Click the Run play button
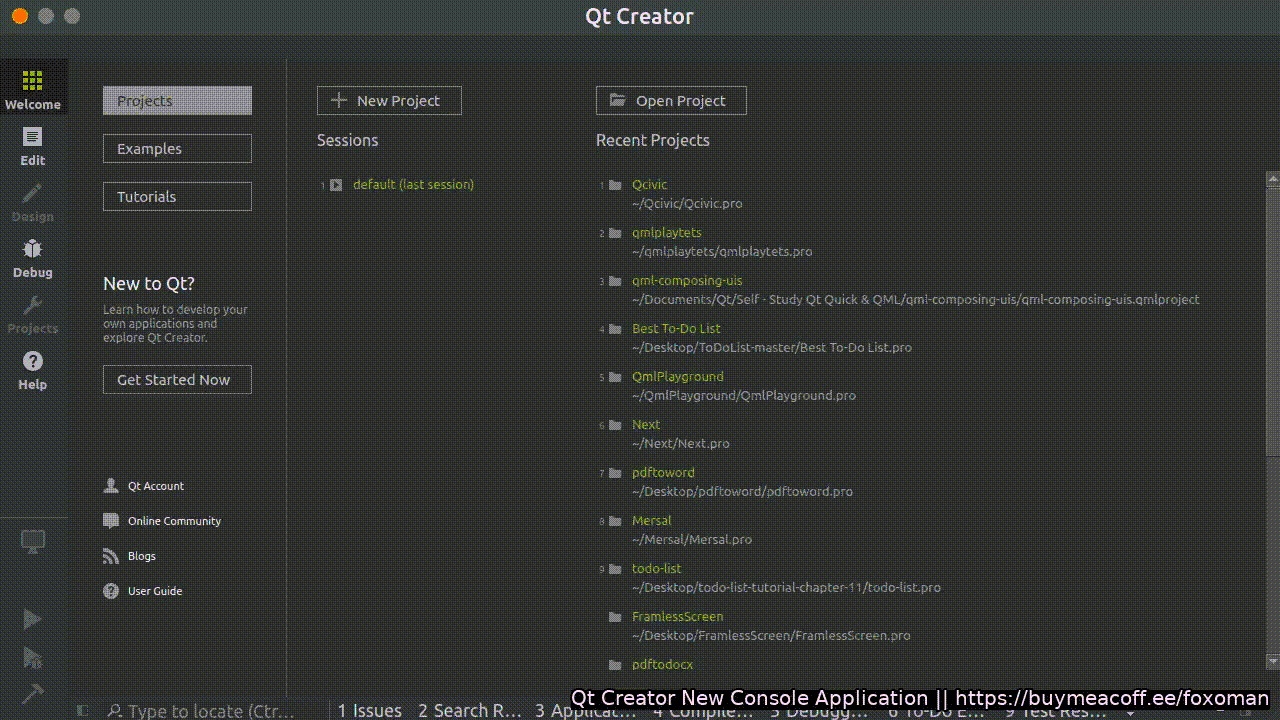The height and width of the screenshot is (720, 1280). coord(33,619)
